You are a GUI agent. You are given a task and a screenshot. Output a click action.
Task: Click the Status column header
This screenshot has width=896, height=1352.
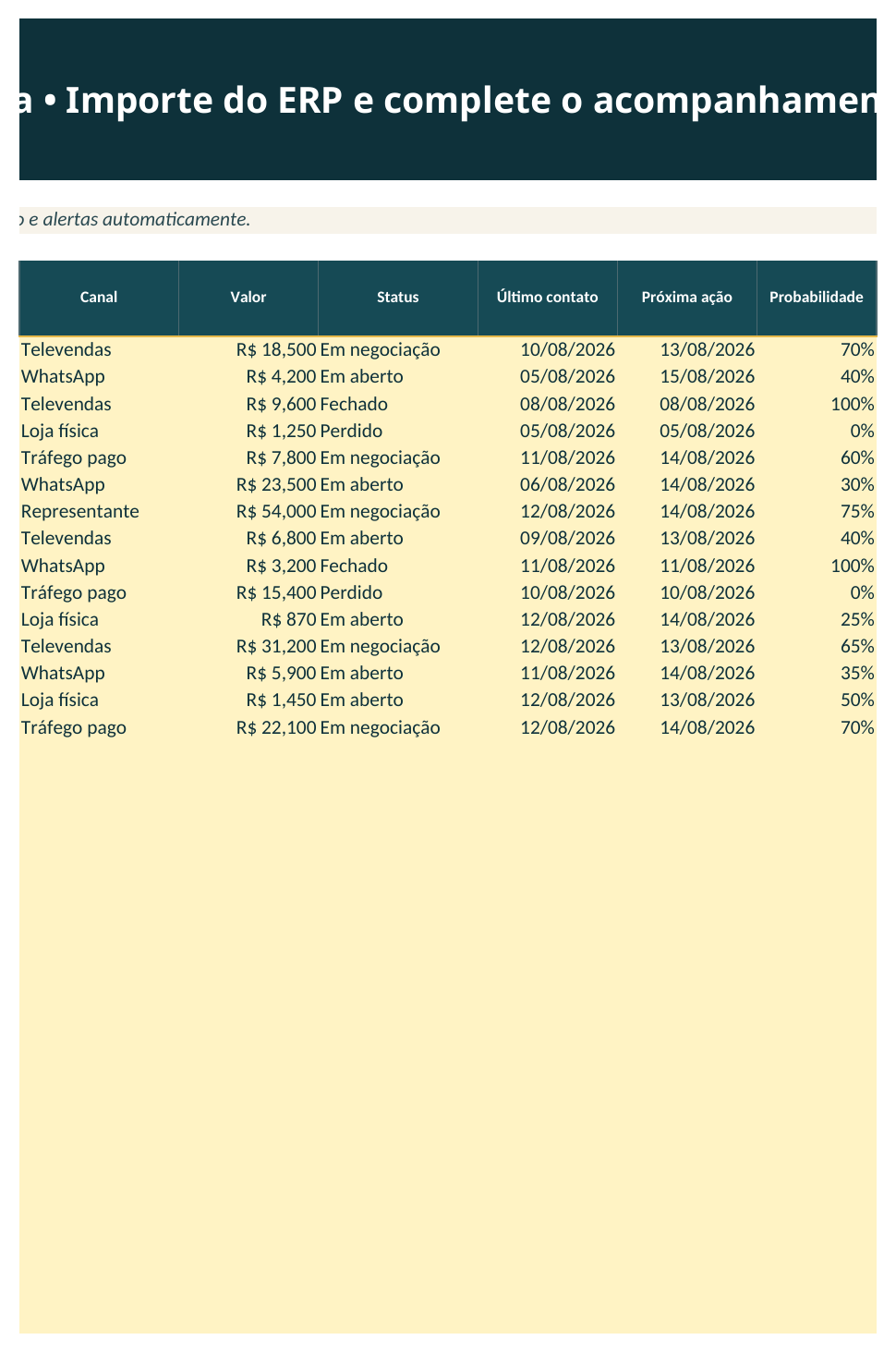pos(398,298)
